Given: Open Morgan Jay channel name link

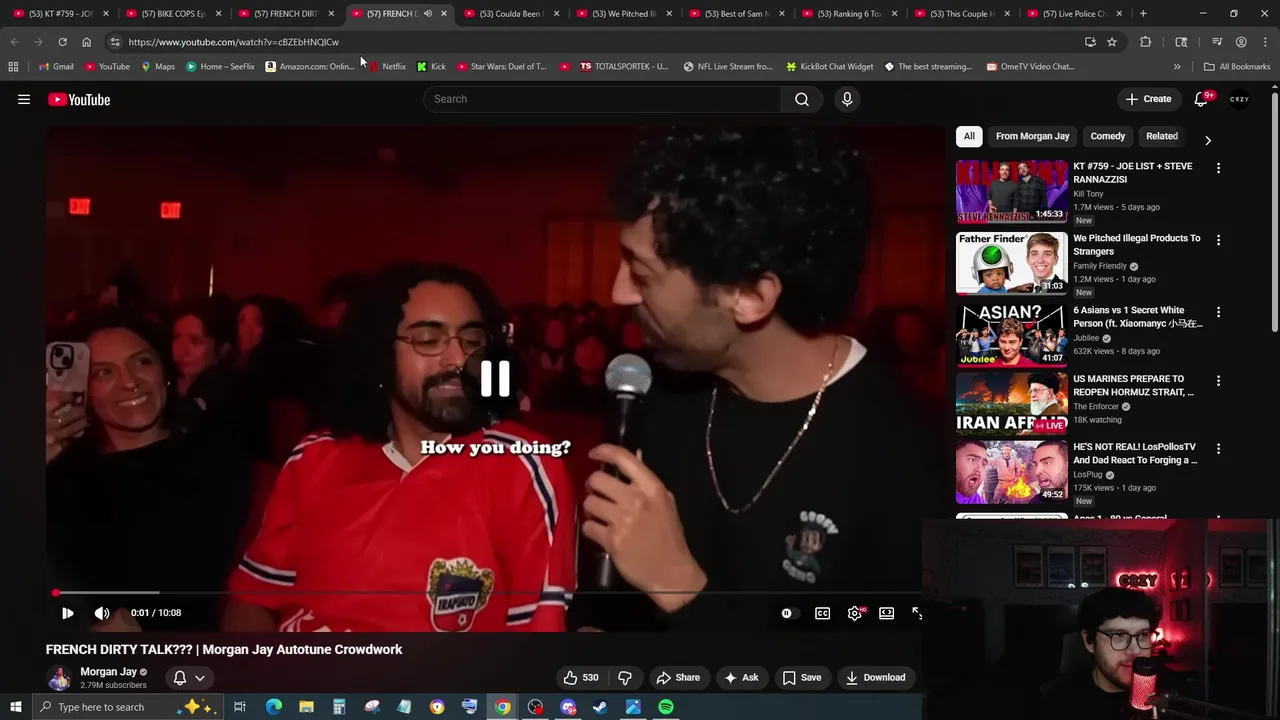Looking at the screenshot, I should [108, 672].
